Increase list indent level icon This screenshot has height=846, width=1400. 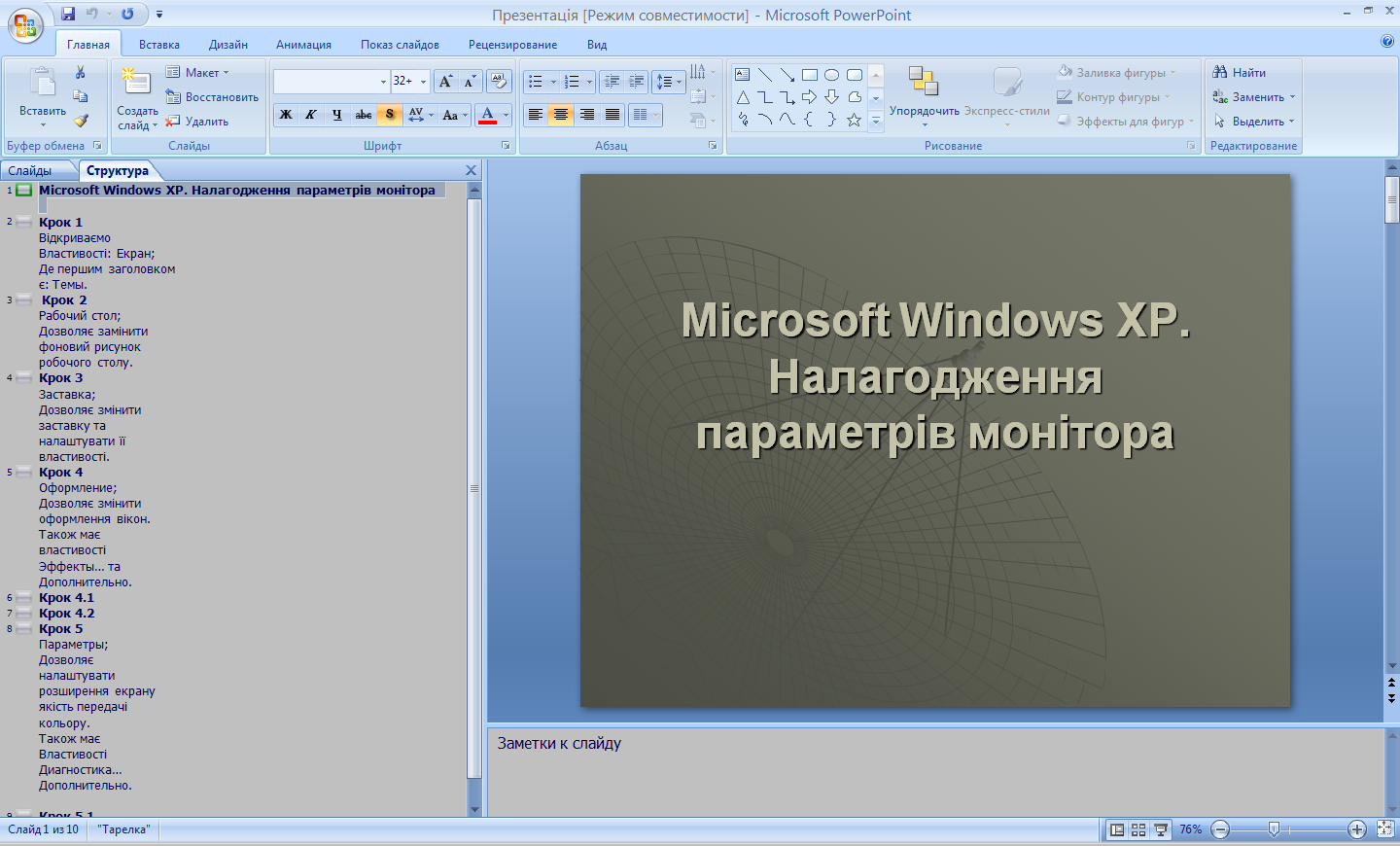coord(637,82)
